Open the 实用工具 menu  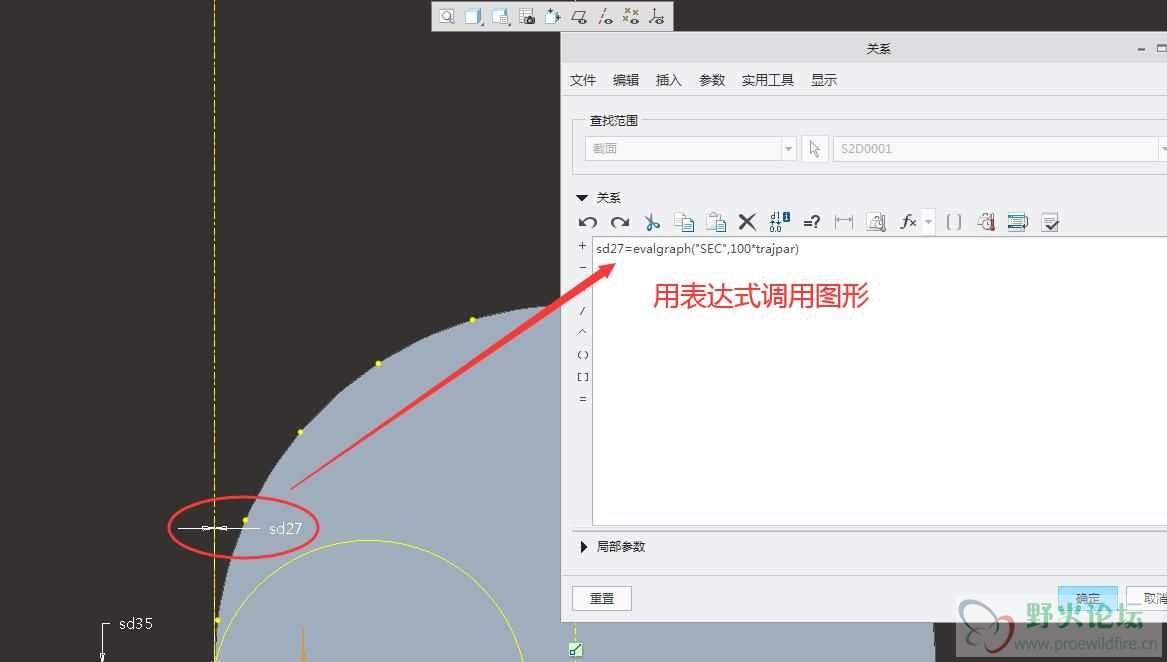point(767,80)
